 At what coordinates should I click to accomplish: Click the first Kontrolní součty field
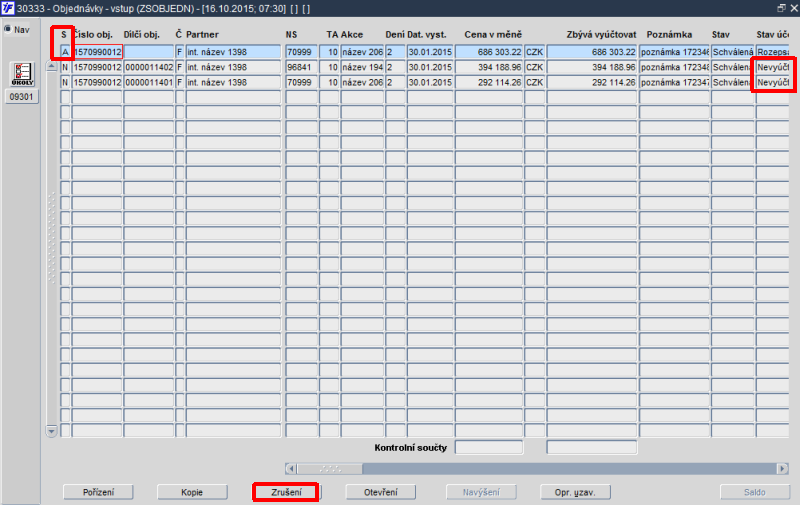489,447
